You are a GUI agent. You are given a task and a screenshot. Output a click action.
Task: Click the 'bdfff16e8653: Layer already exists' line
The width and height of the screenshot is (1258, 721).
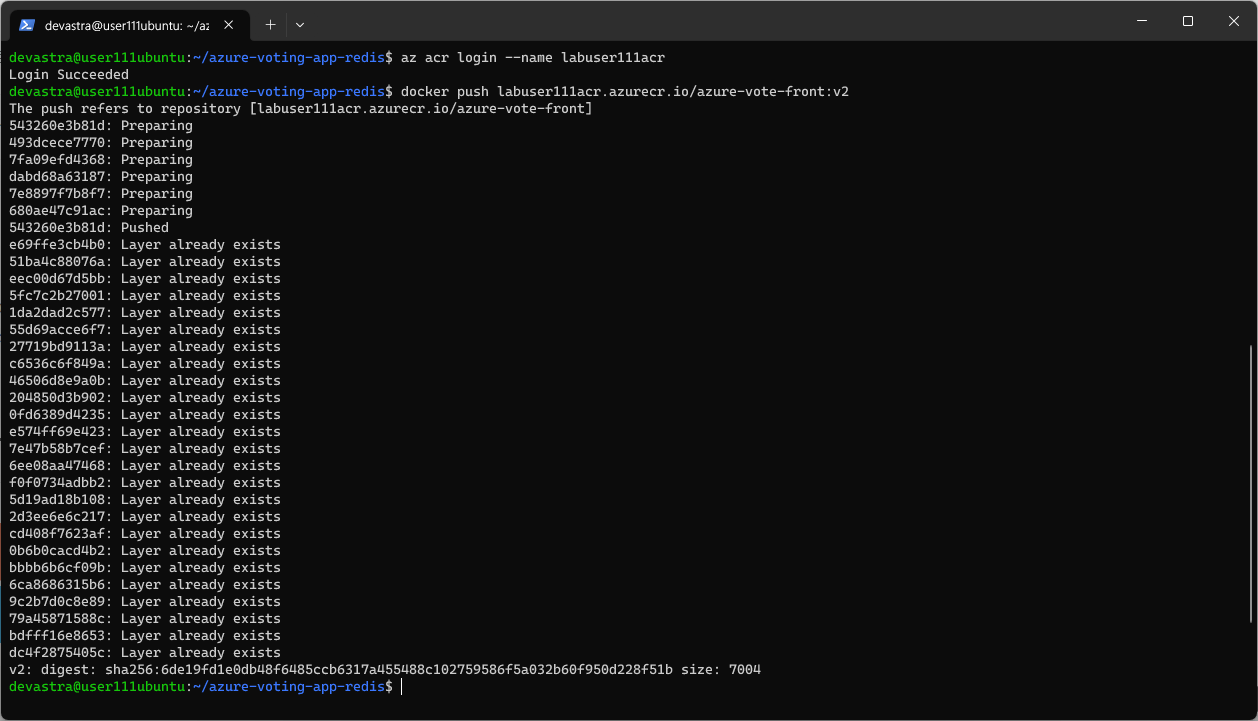145,635
